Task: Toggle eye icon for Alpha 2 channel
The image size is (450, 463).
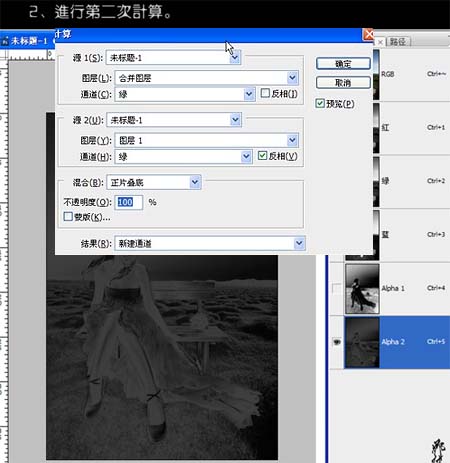Action: tap(337, 342)
